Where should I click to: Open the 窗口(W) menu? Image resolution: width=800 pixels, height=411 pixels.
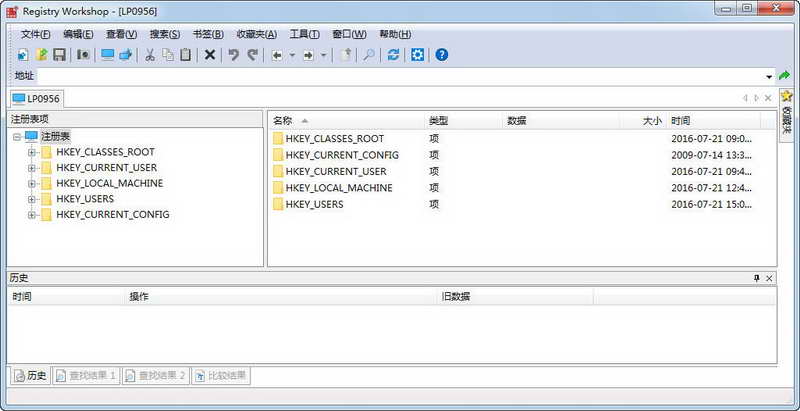pos(349,34)
